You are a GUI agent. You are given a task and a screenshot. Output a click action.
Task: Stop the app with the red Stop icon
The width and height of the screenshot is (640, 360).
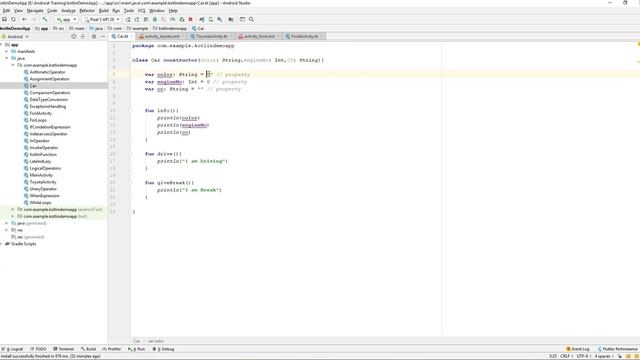pos(191,19)
